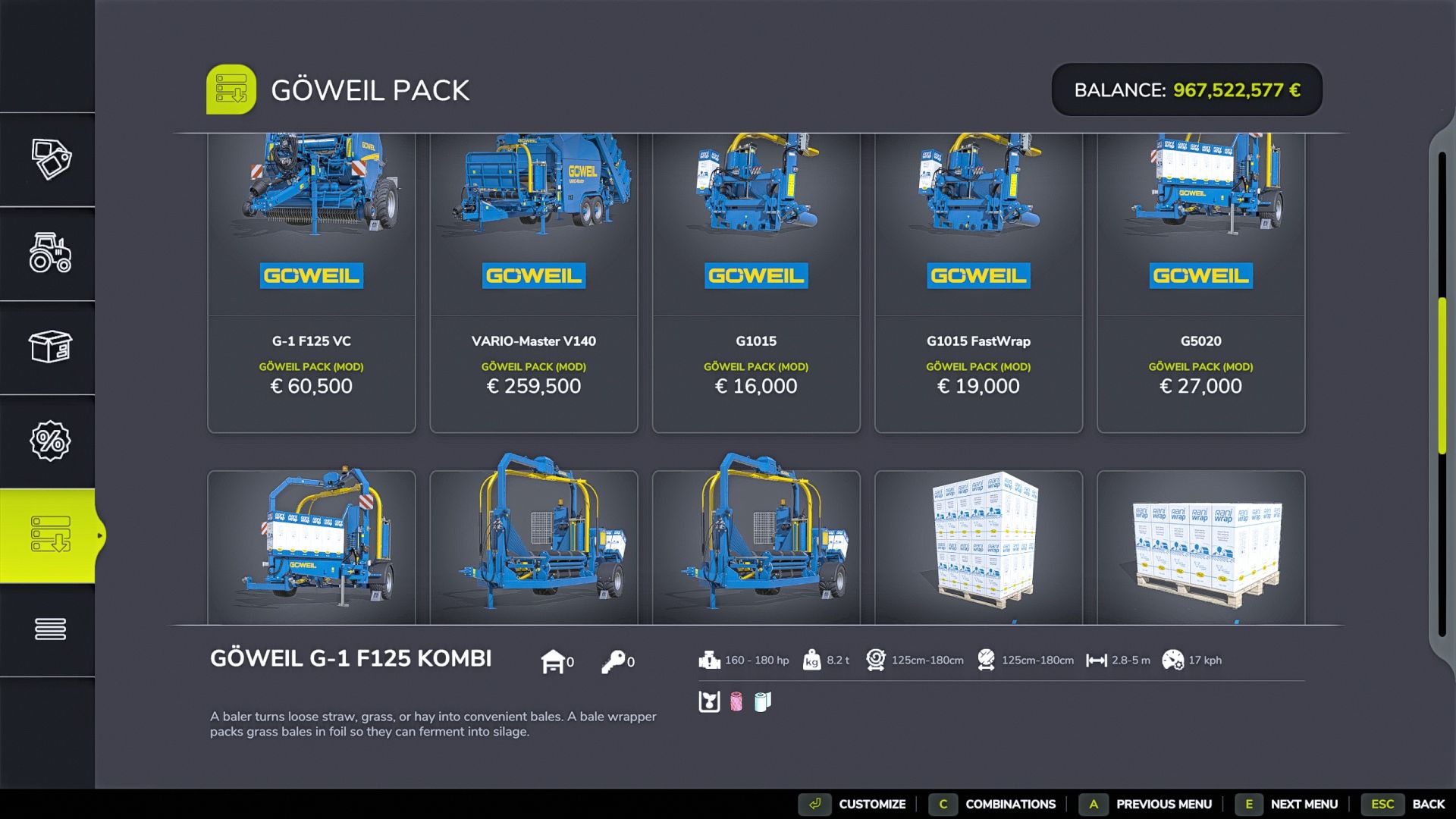This screenshot has width=1456, height=819.
Task: Click the € 259,500 price
Action: (534, 386)
